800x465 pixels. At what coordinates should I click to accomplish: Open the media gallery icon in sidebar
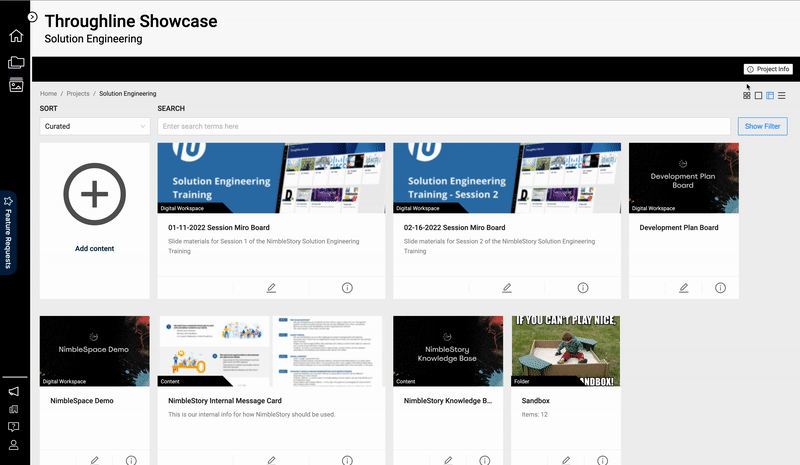[x=16, y=85]
